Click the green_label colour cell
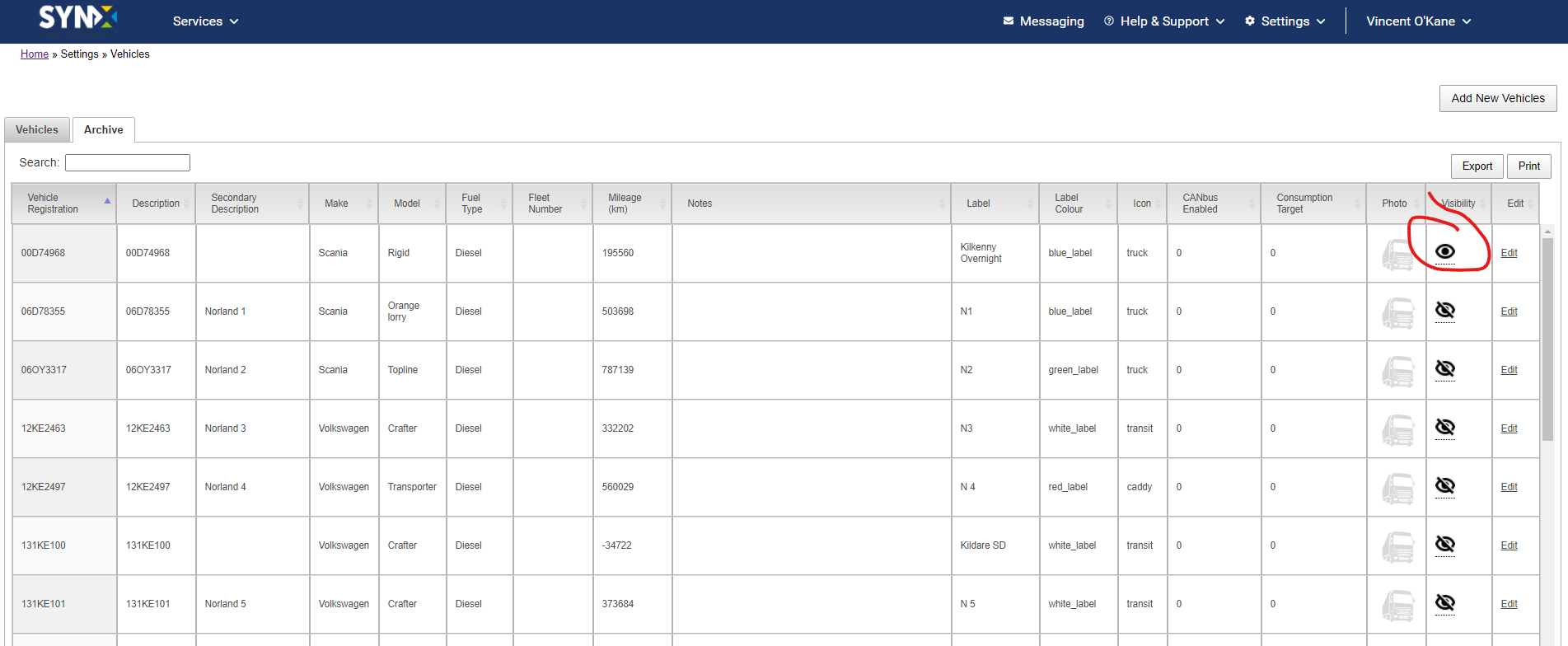This screenshot has height=646, width=1568. [1078, 370]
